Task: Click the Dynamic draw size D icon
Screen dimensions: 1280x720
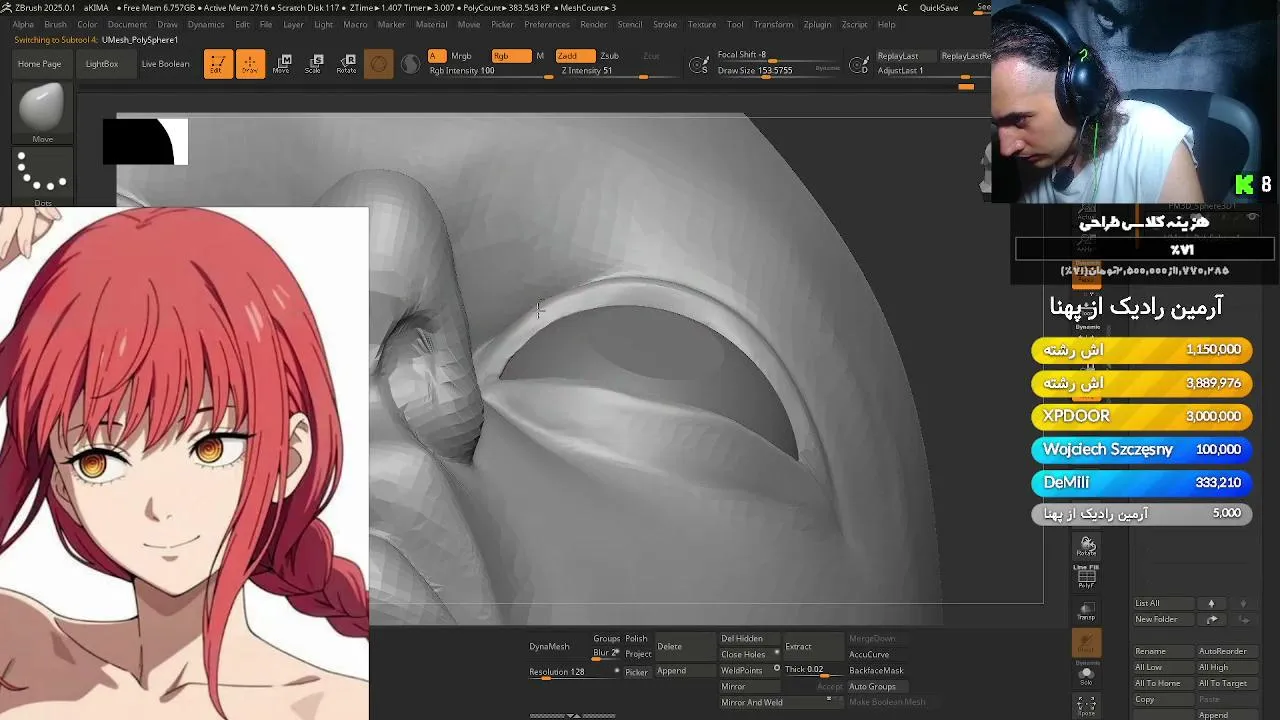Action: [x=859, y=65]
